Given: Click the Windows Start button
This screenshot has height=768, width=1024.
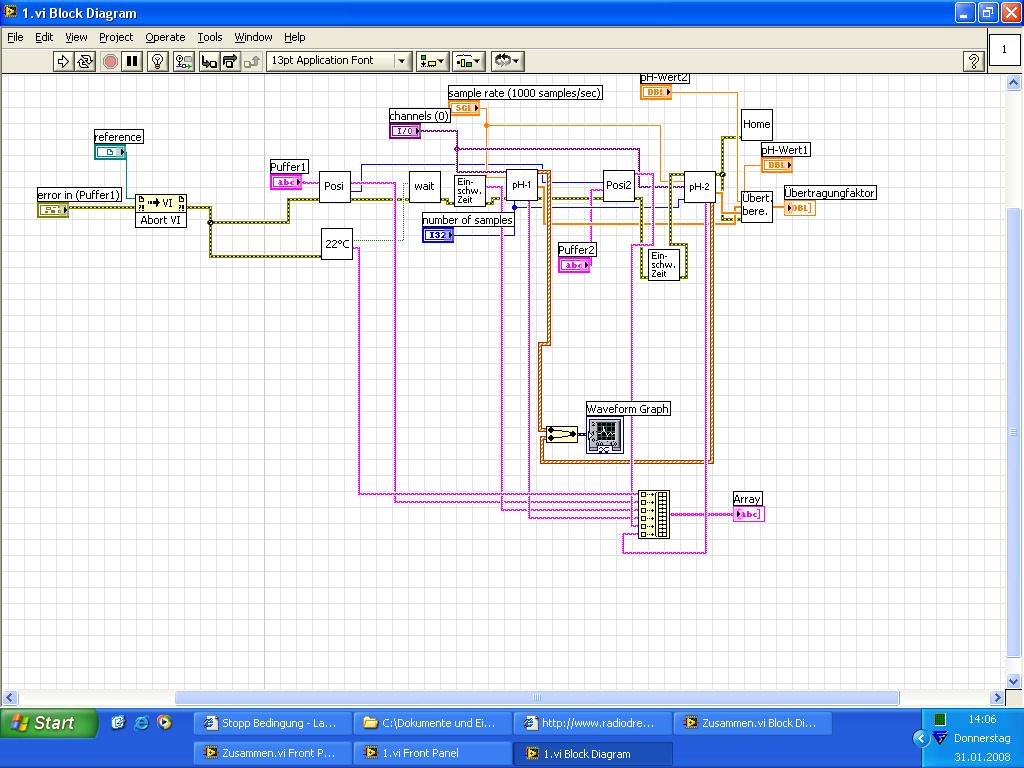Looking at the screenshot, I should click(43, 722).
